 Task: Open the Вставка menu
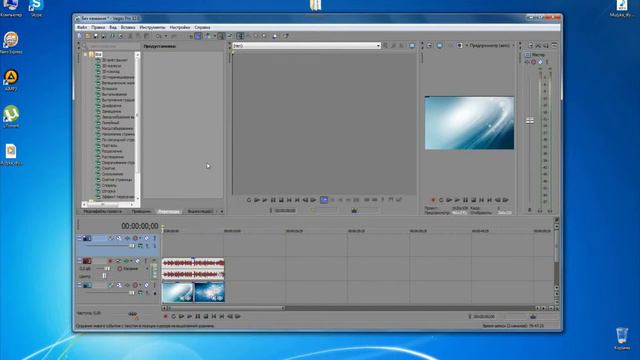click(128, 27)
